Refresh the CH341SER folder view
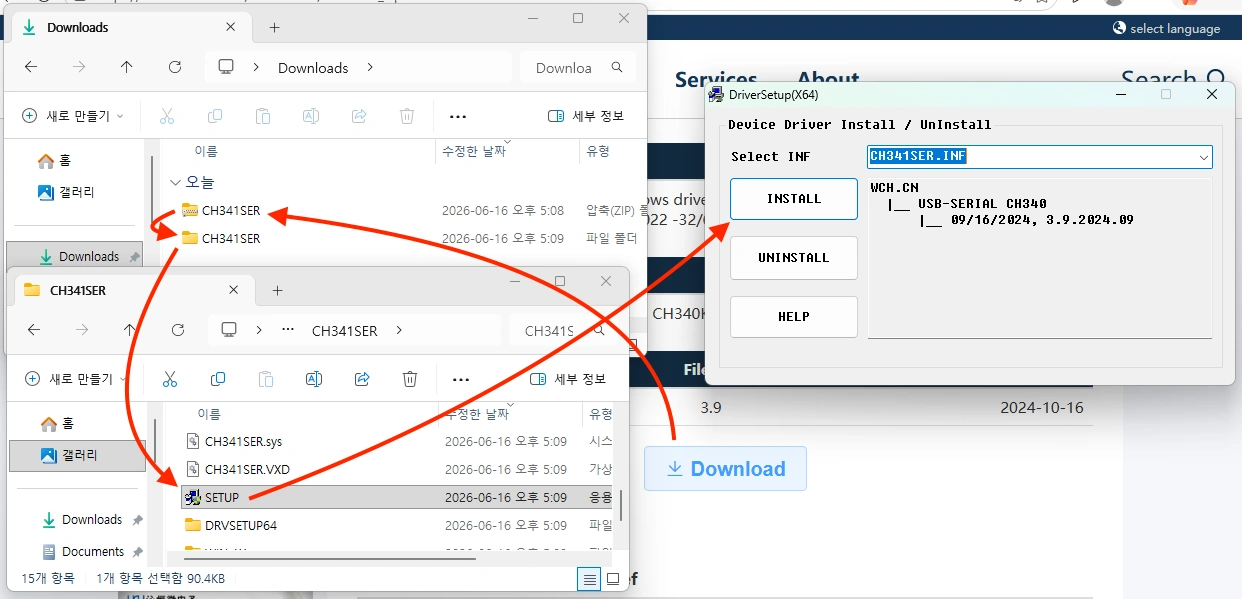The height and width of the screenshot is (599, 1242). [x=178, y=330]
